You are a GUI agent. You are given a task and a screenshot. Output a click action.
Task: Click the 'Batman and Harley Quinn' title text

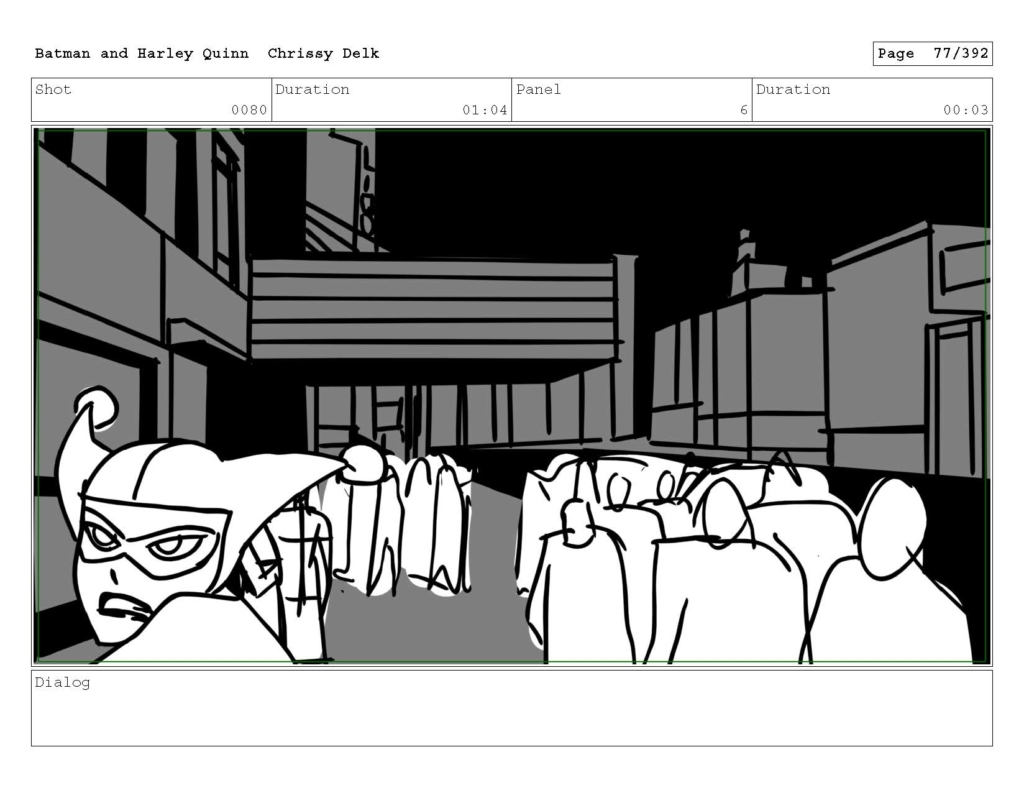pos(142,54)
